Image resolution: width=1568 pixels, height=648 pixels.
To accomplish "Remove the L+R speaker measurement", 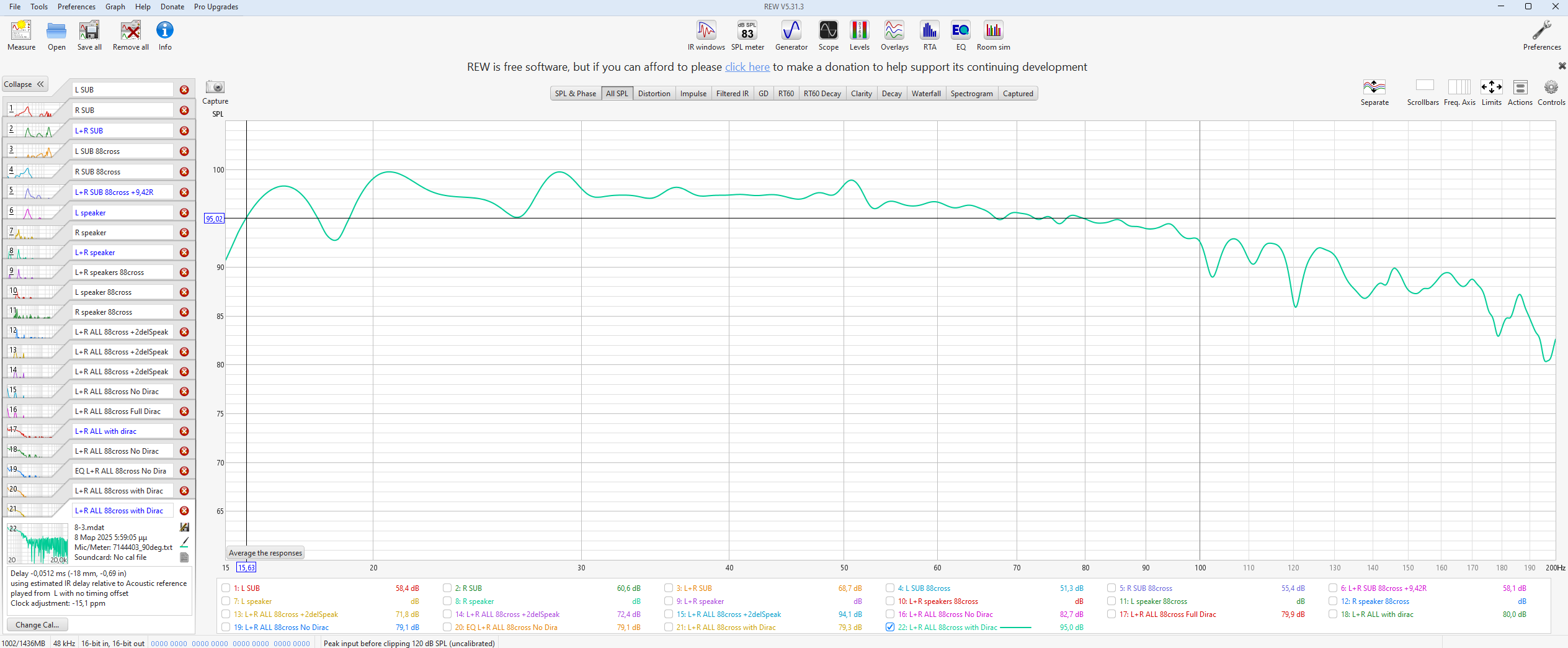I will pos(184,253).
